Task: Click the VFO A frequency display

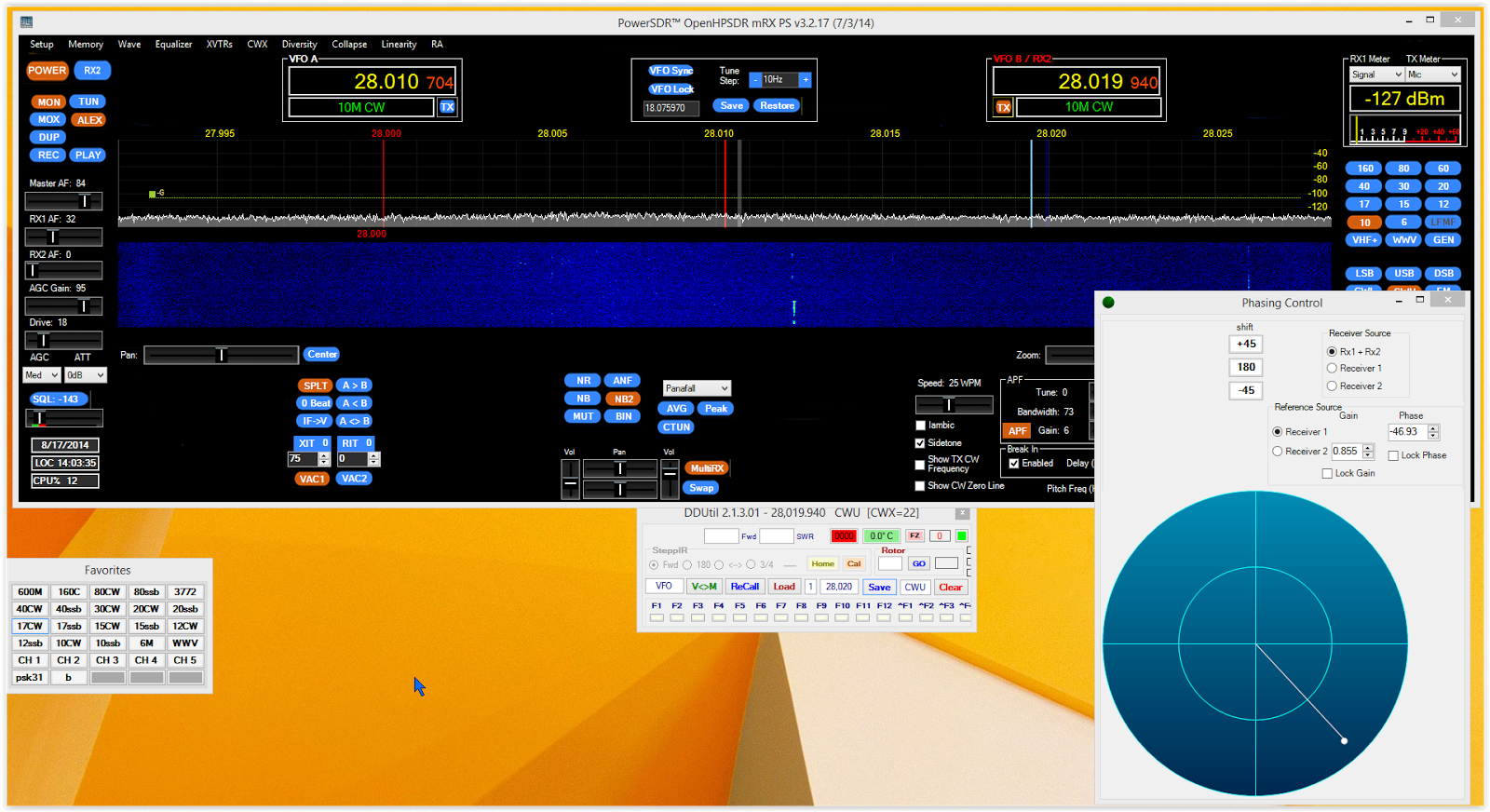Action: click(x=372, y=82)
